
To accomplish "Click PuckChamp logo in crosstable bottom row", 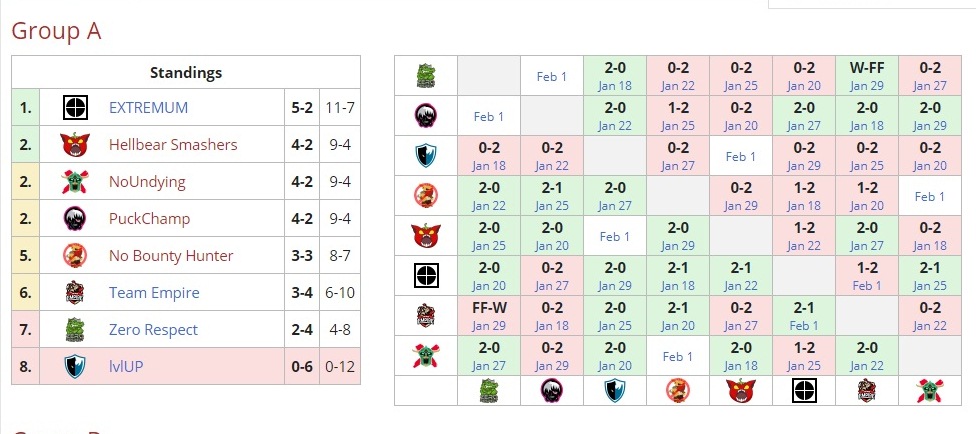I will pyautogui.click(x=552, y=391).
